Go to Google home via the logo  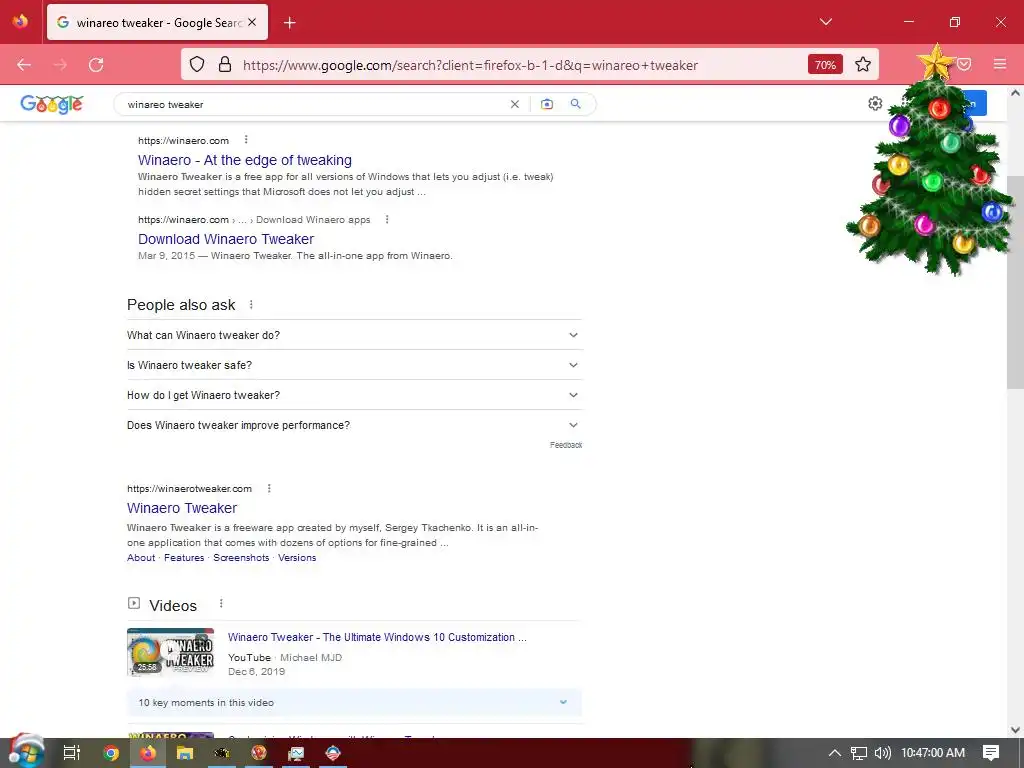pos(52,104)
